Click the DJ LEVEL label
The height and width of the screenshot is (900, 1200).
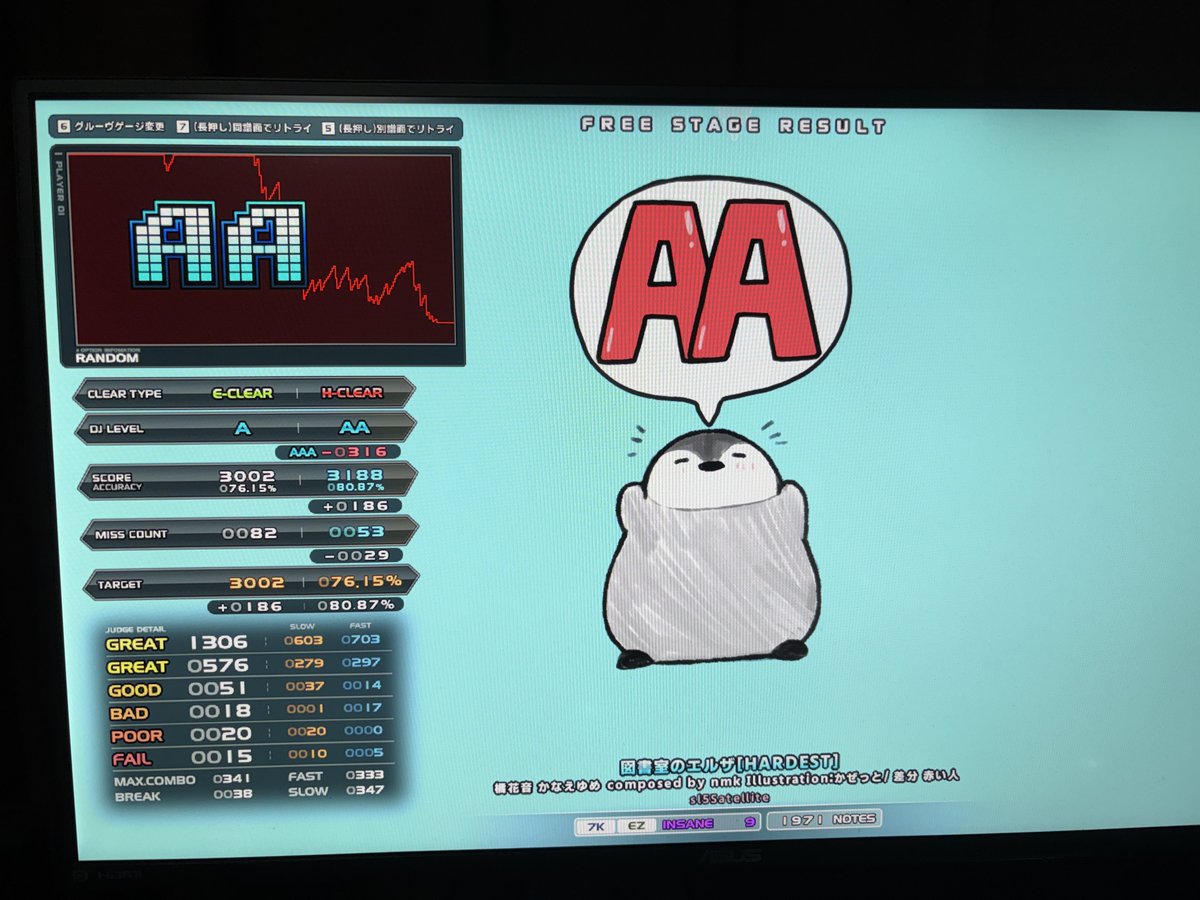pyautogui.click(x=117, y=429)
